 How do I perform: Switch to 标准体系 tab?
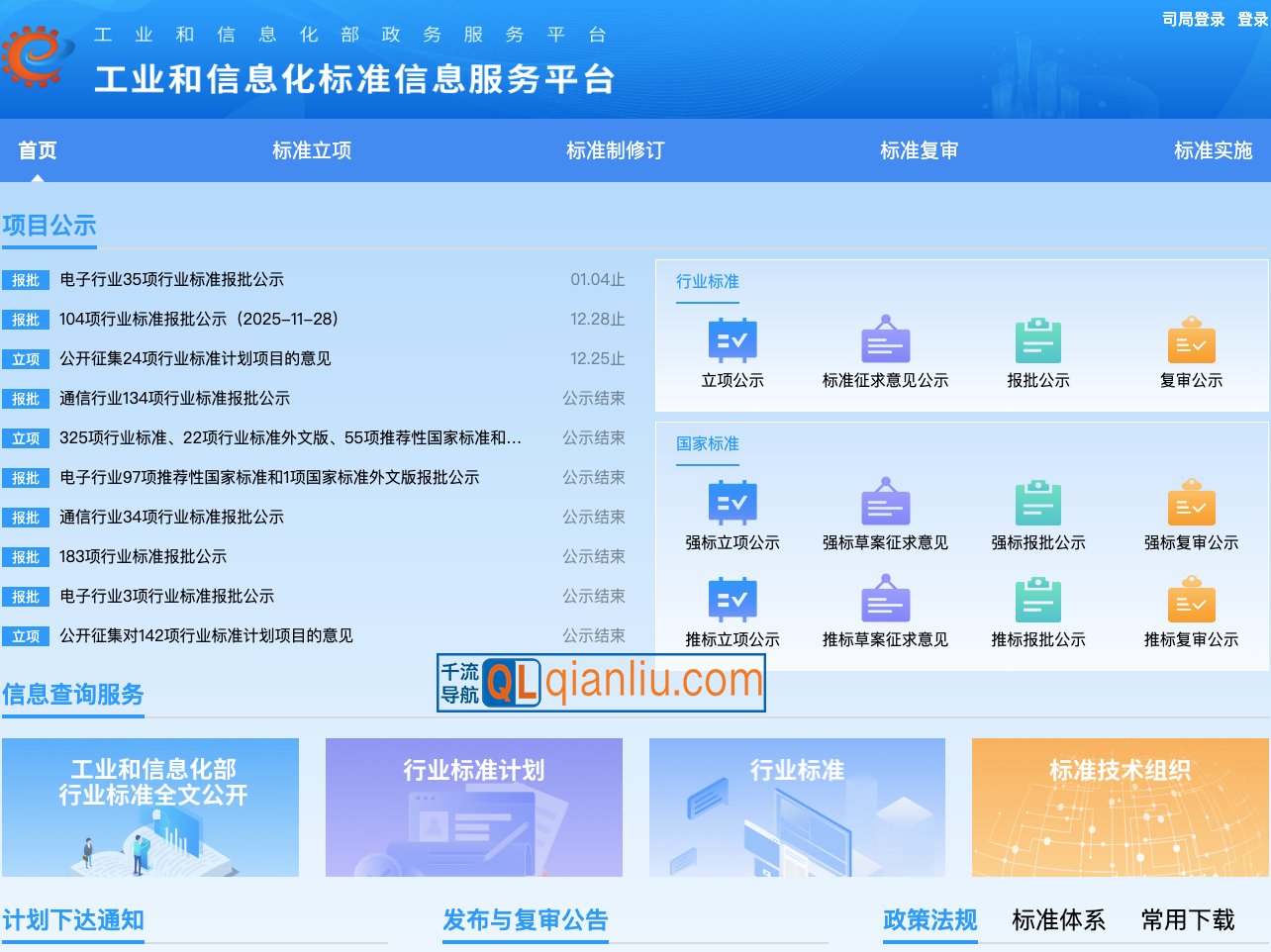coord(1058,920)
